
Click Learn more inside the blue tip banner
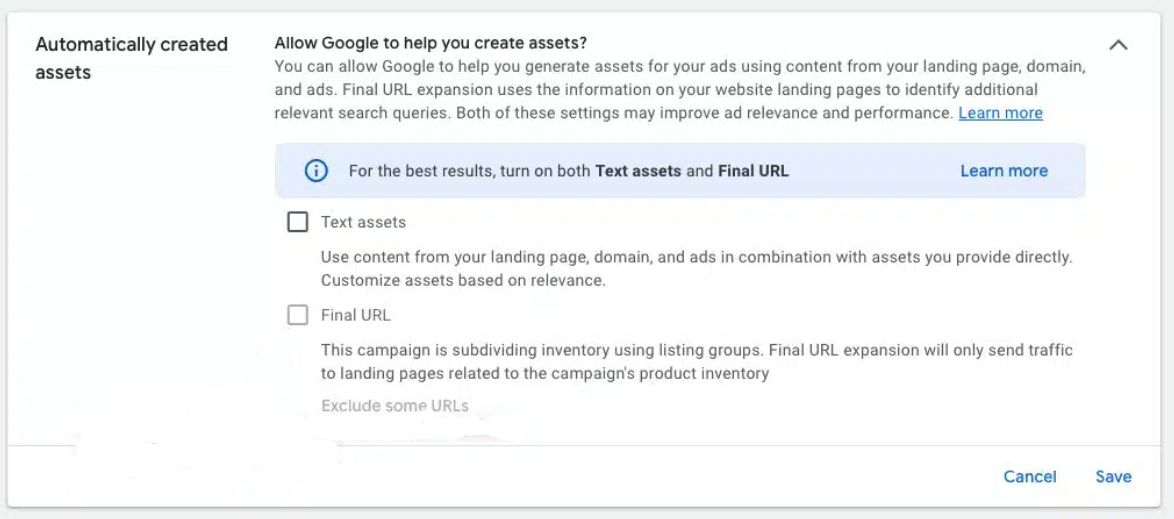1004,171
